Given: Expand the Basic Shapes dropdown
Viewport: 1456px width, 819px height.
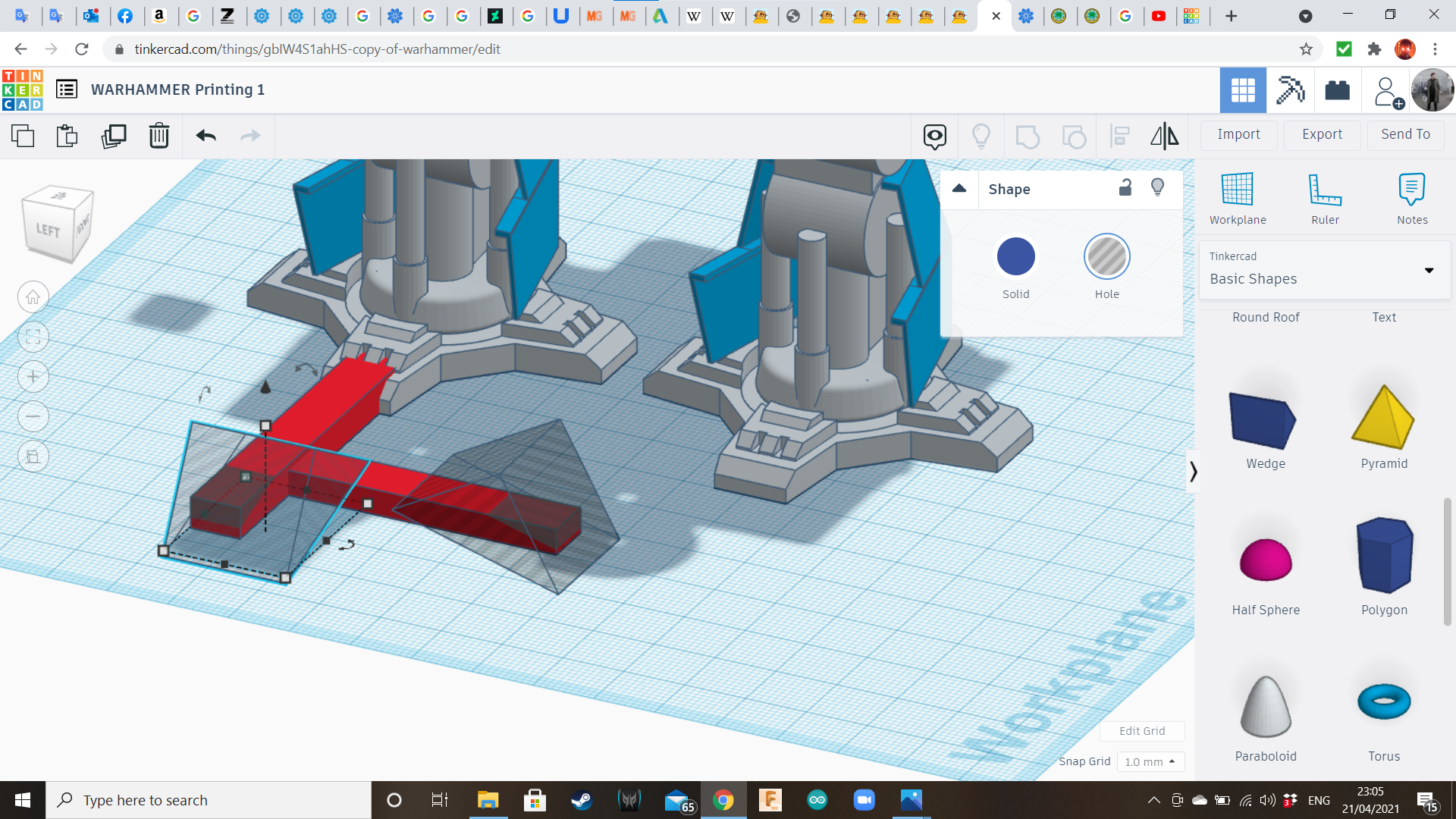Looking at the screenshot, I should coord(1429,271).
